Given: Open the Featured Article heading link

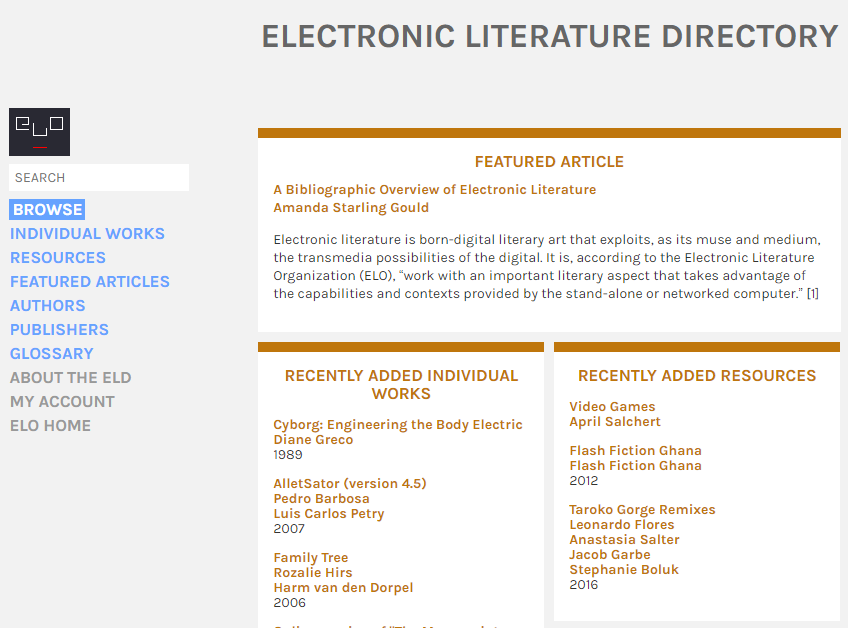Looking at the screenshot, I should 549,162.
